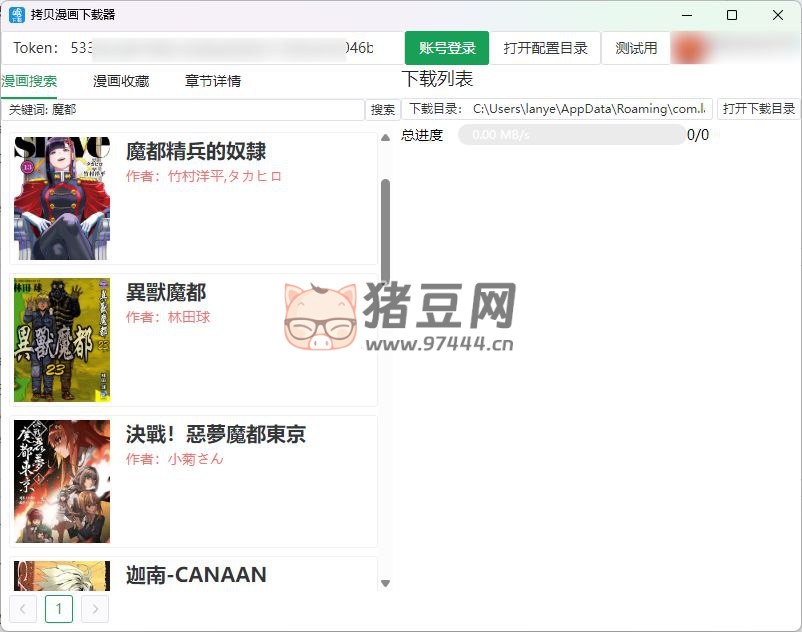Select the title 迦南-CANAAN
The image size is (802, 632).
pyautogui.click(x=196, y=575)
